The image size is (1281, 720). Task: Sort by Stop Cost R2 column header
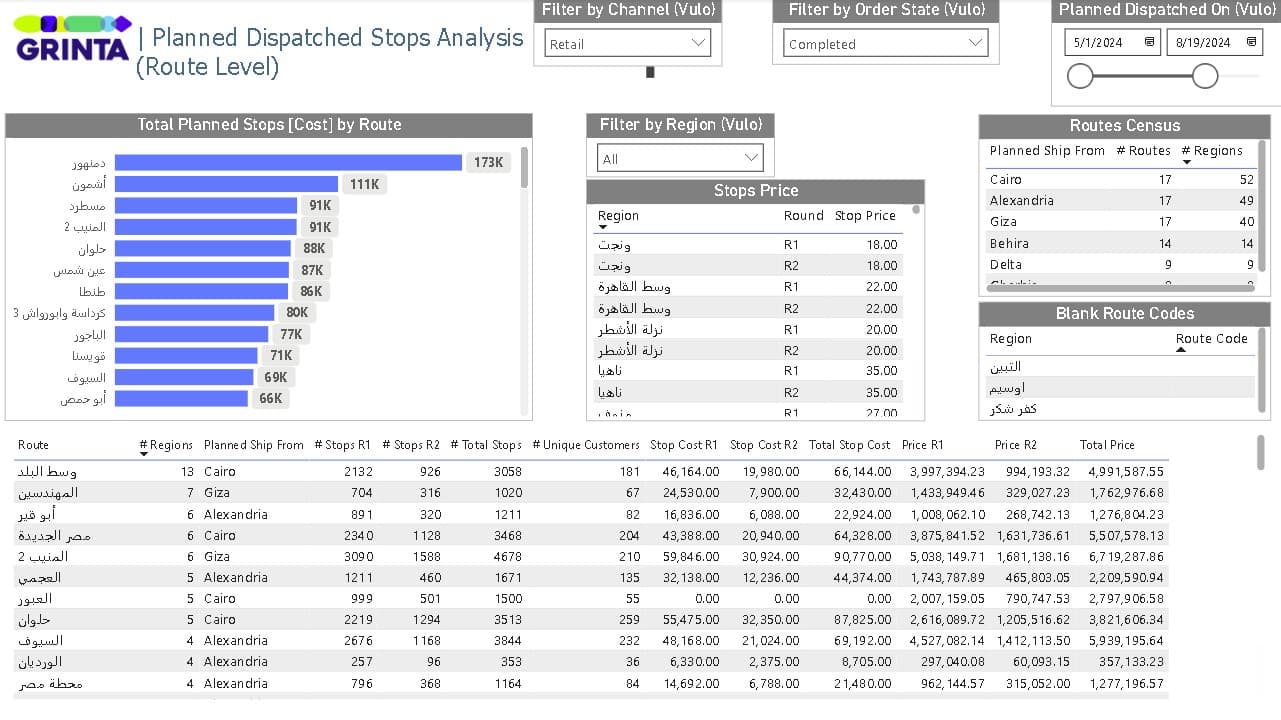tap(764, 445)
